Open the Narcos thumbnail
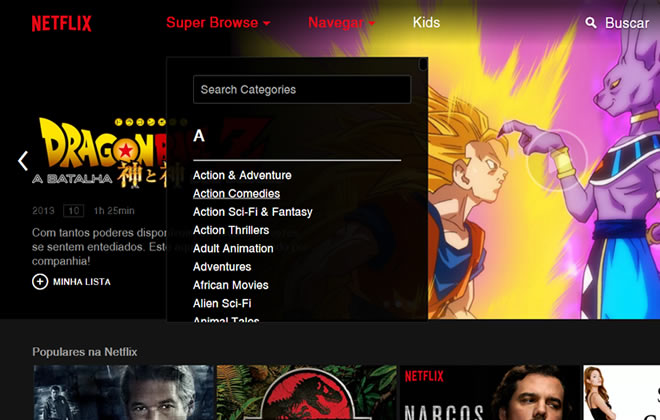660x420 pixels. point(490,392)
